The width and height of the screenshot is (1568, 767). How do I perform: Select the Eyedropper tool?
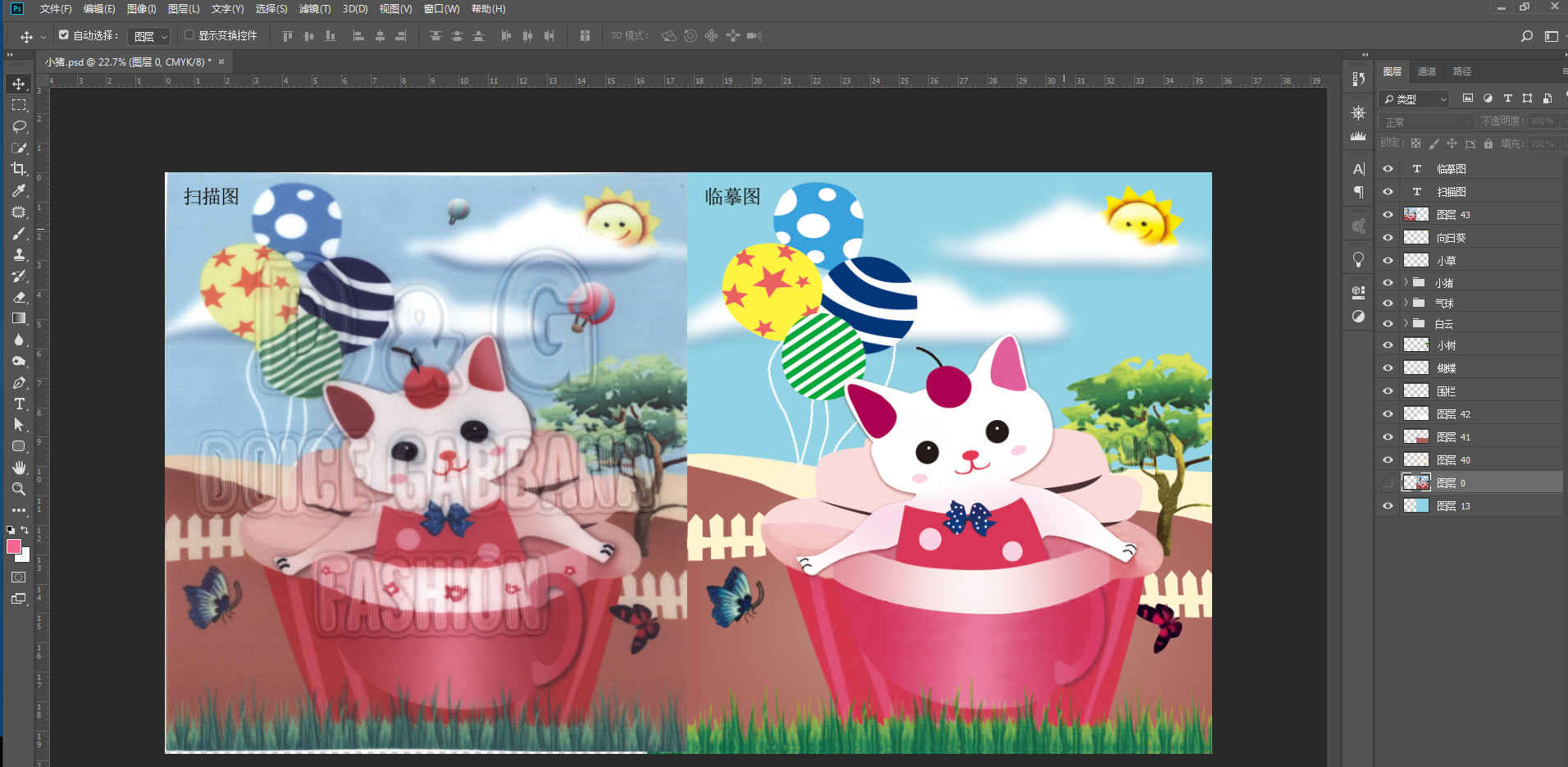[x=19, y=190]
